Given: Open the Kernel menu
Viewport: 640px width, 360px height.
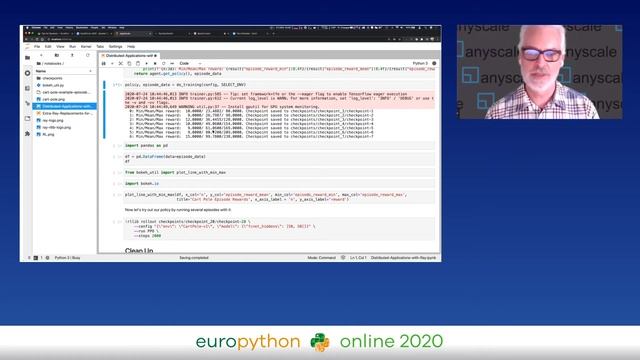Looking at the screenshot, I should 86,47.
